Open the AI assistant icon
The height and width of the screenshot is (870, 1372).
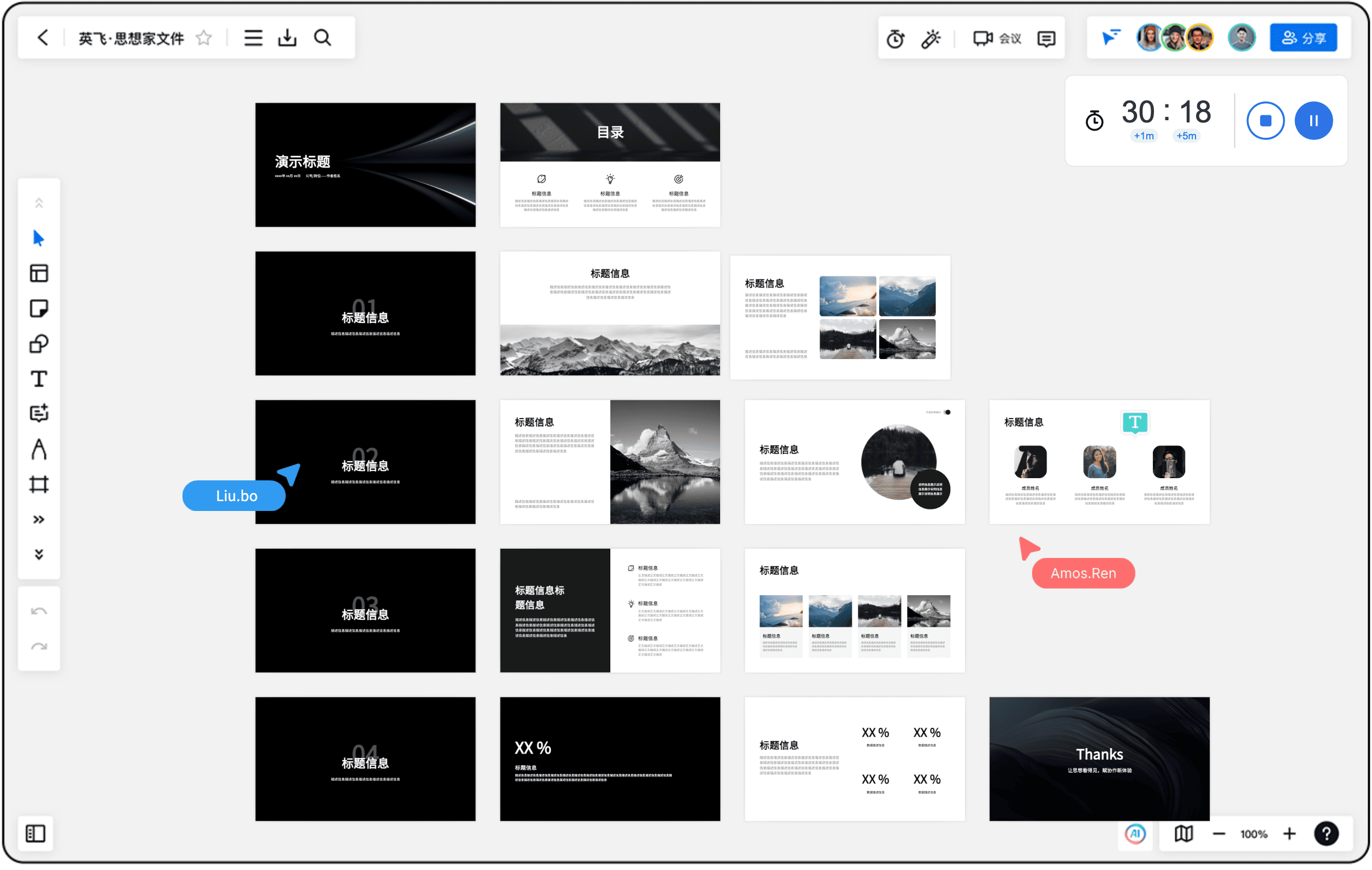[x=1135, y=834]
